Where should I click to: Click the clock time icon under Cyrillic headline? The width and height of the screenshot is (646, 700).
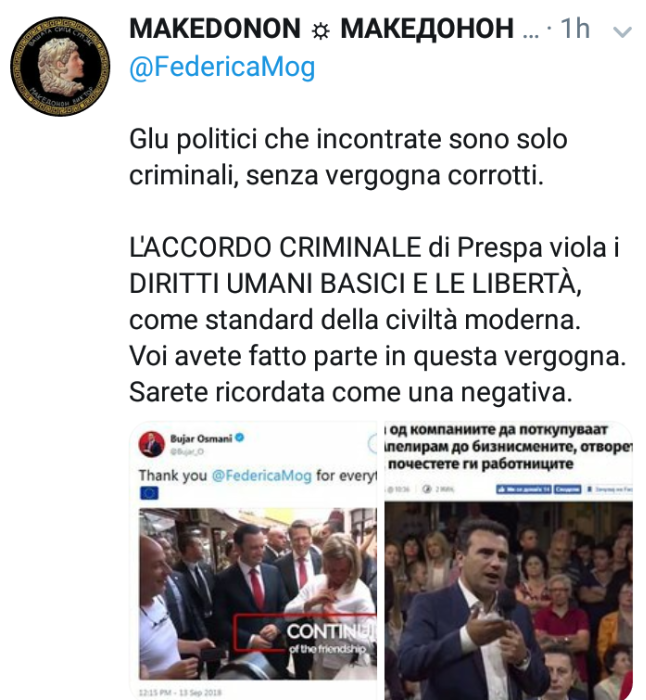pyautogui.click(x=391, y=489)
